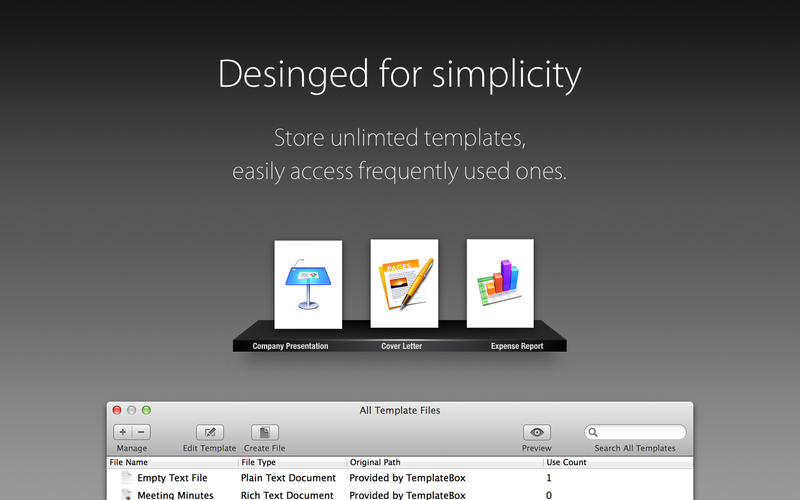Close the All Template Files window
This screenshot has width=800, height=500.
pos(117,410)
